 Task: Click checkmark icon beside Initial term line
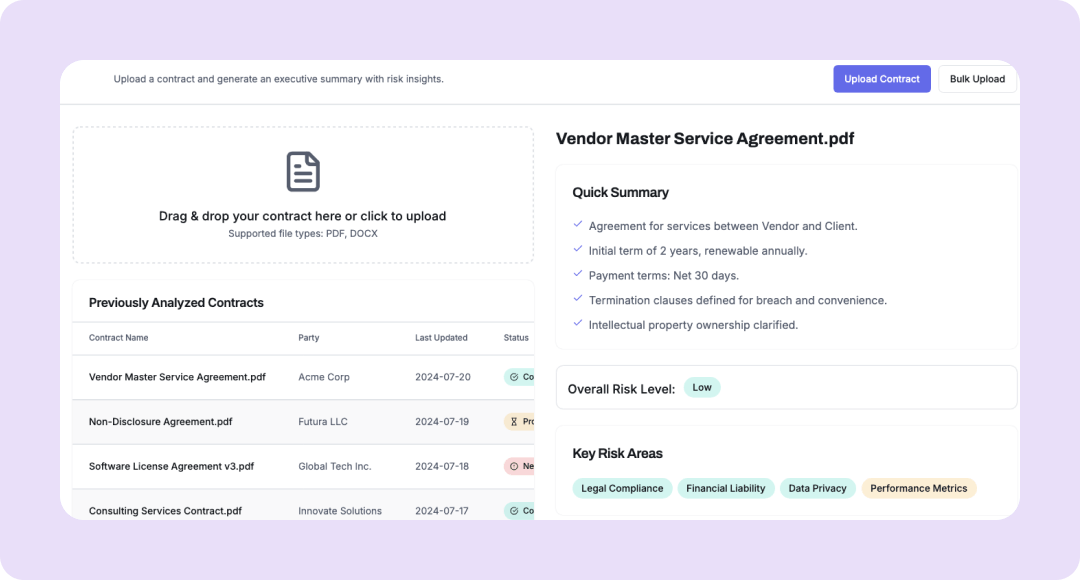tap(578, 250)
